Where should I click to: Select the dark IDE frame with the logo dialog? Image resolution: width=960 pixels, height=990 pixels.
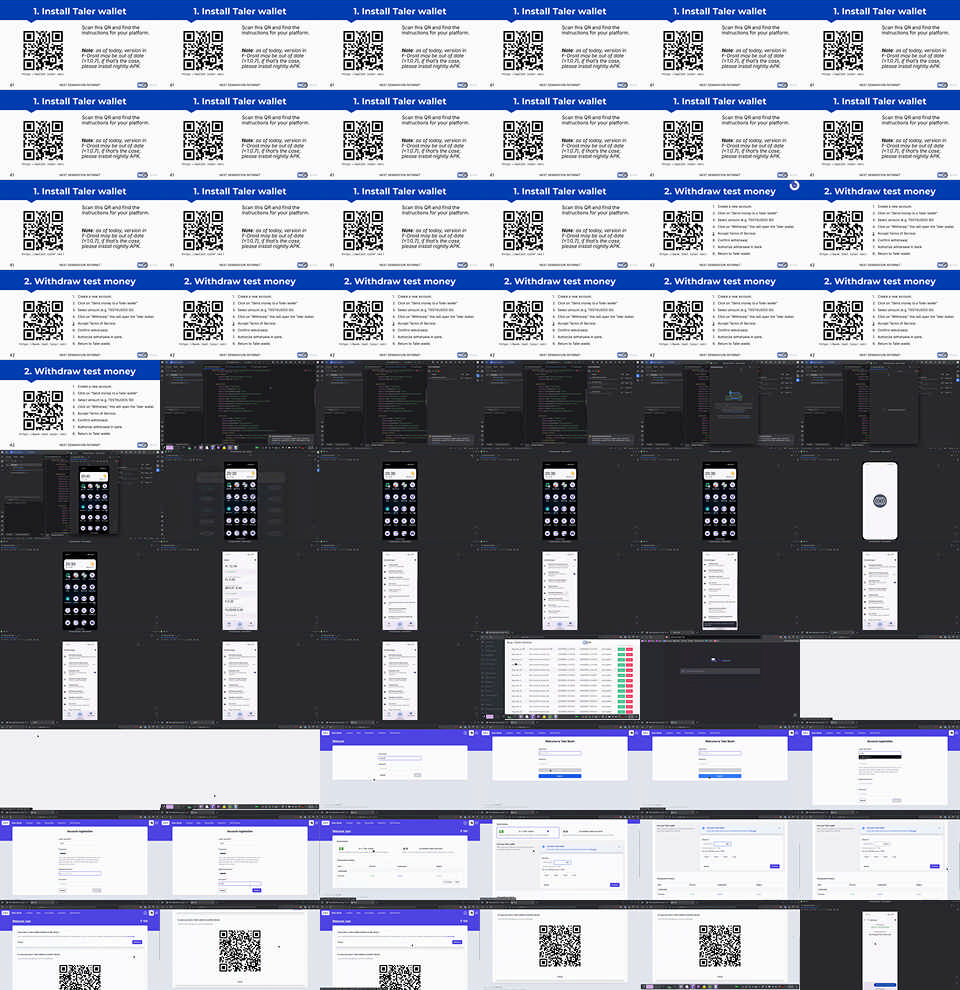click(719, 405)
